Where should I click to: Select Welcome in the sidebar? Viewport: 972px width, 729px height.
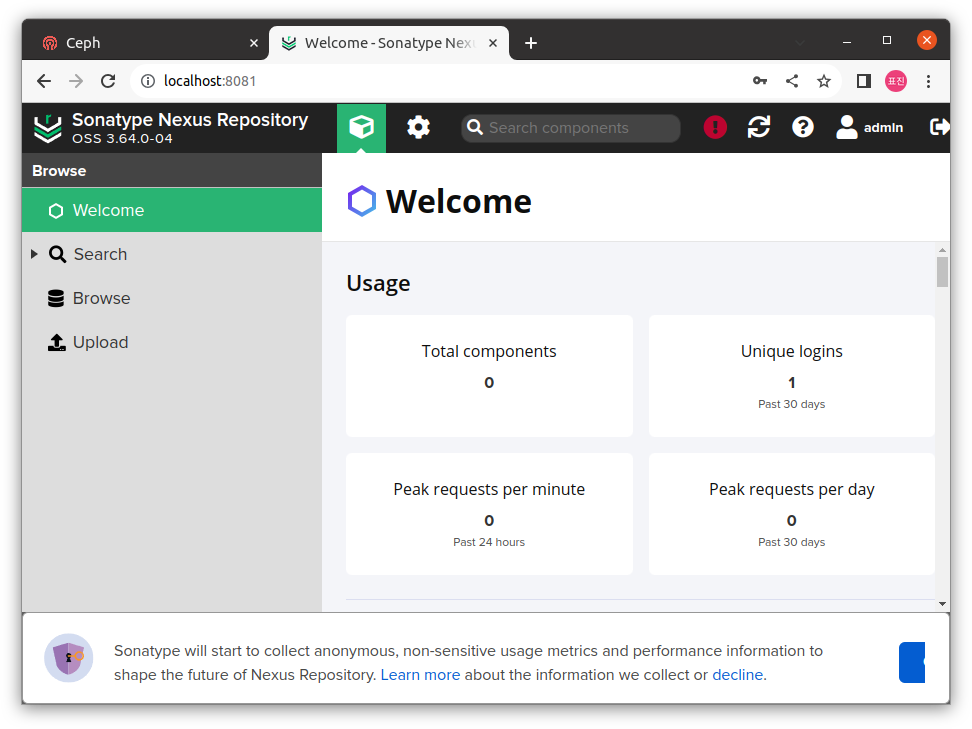click(x=172, y=210)
